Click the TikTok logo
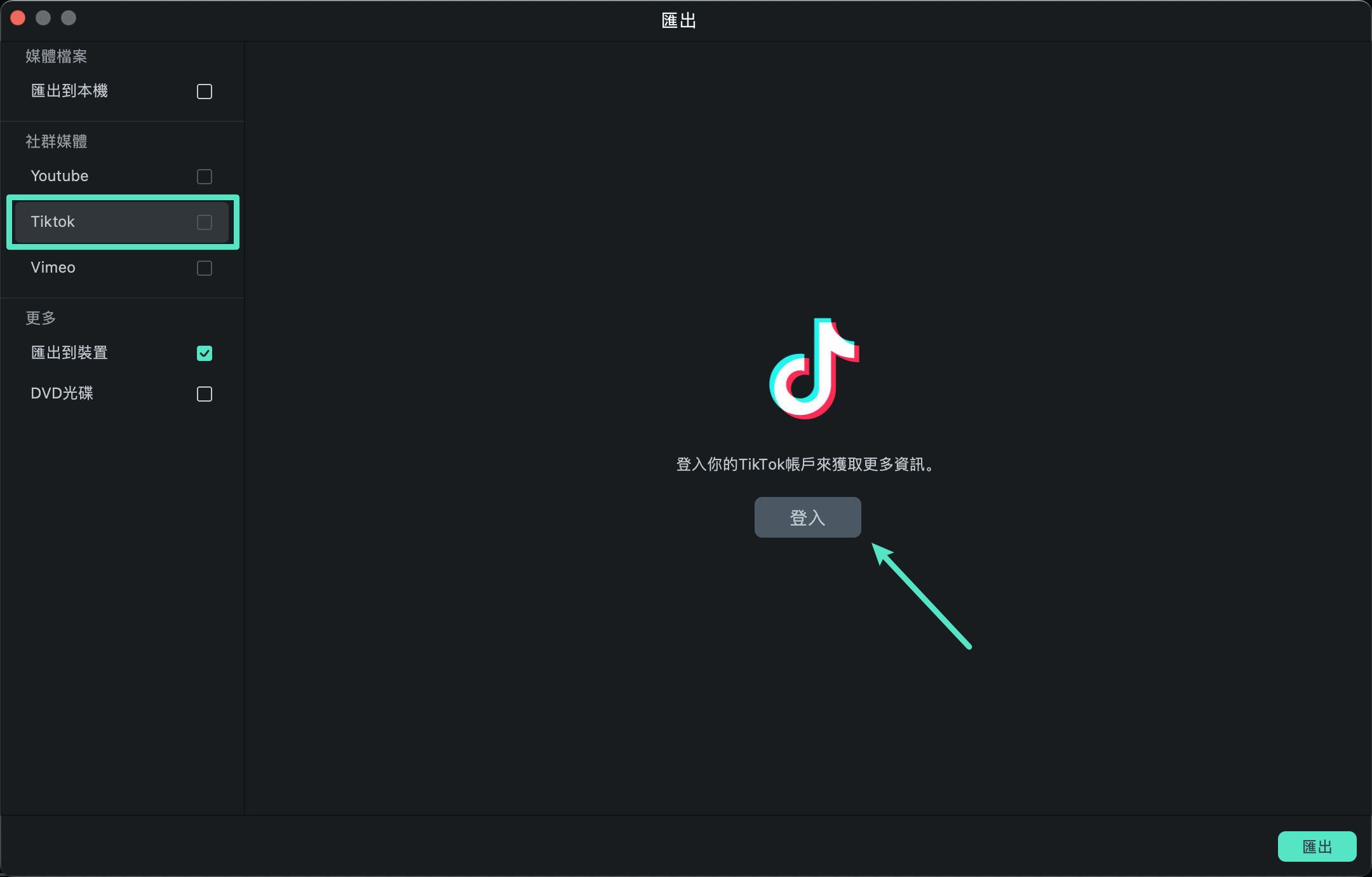The height and width of the screenshot is (877, 1372). (814, 369)
